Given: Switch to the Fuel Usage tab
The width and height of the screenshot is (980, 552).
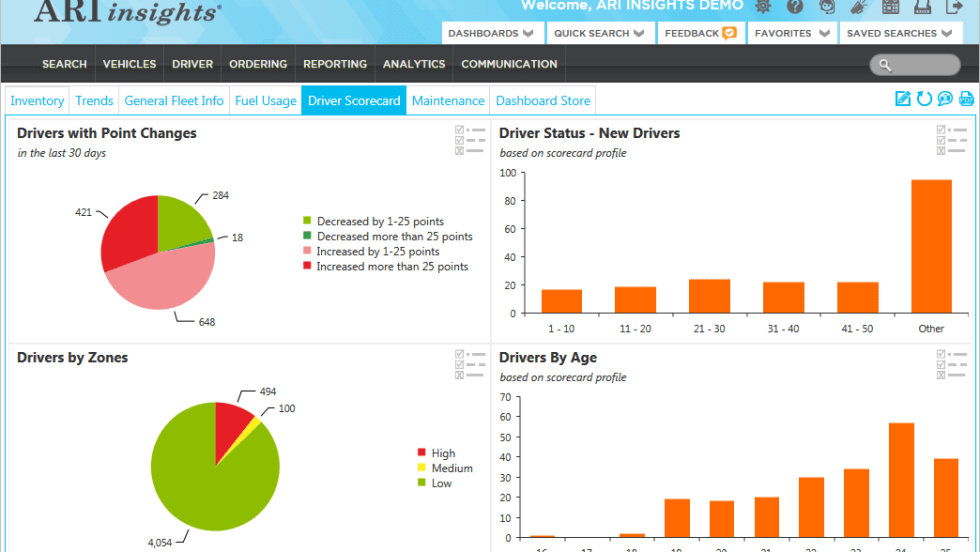Looking at the screenshot, I should tap(265, 101).
